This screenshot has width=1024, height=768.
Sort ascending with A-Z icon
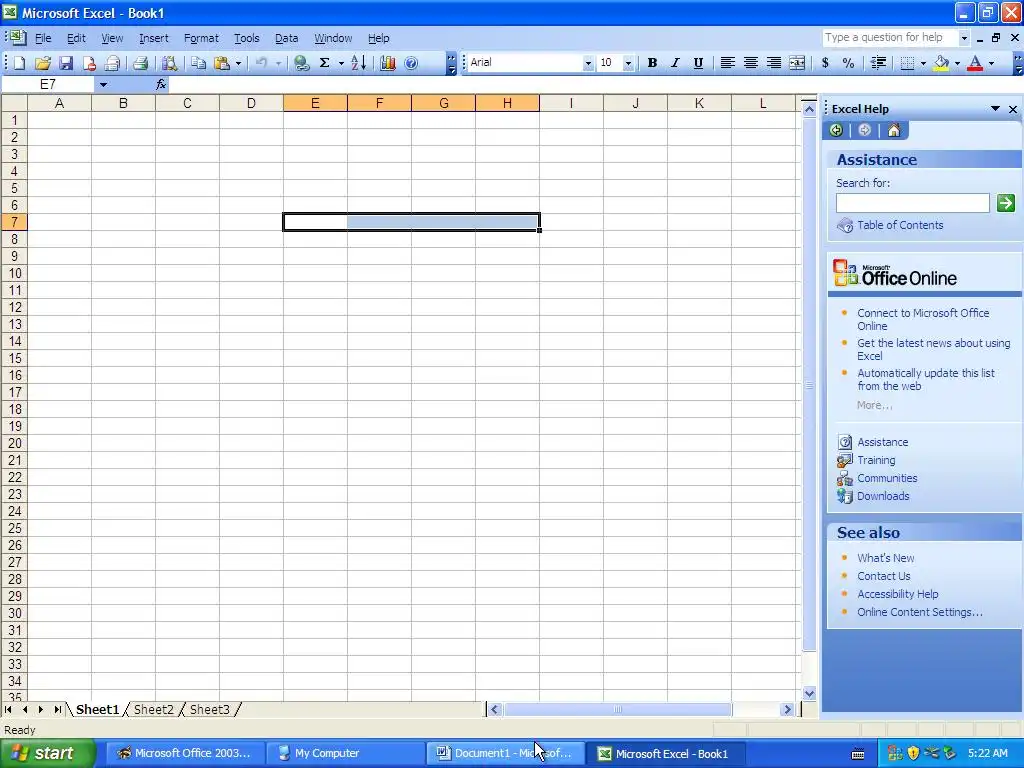(358, 63)
